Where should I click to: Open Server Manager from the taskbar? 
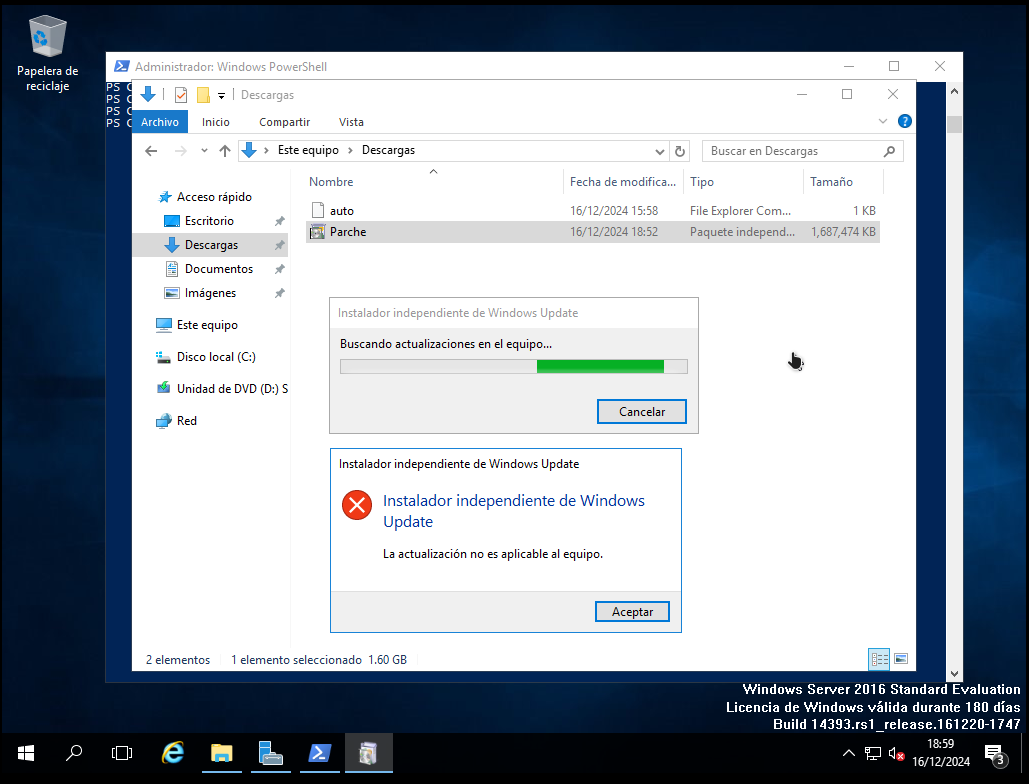[270, 753]
